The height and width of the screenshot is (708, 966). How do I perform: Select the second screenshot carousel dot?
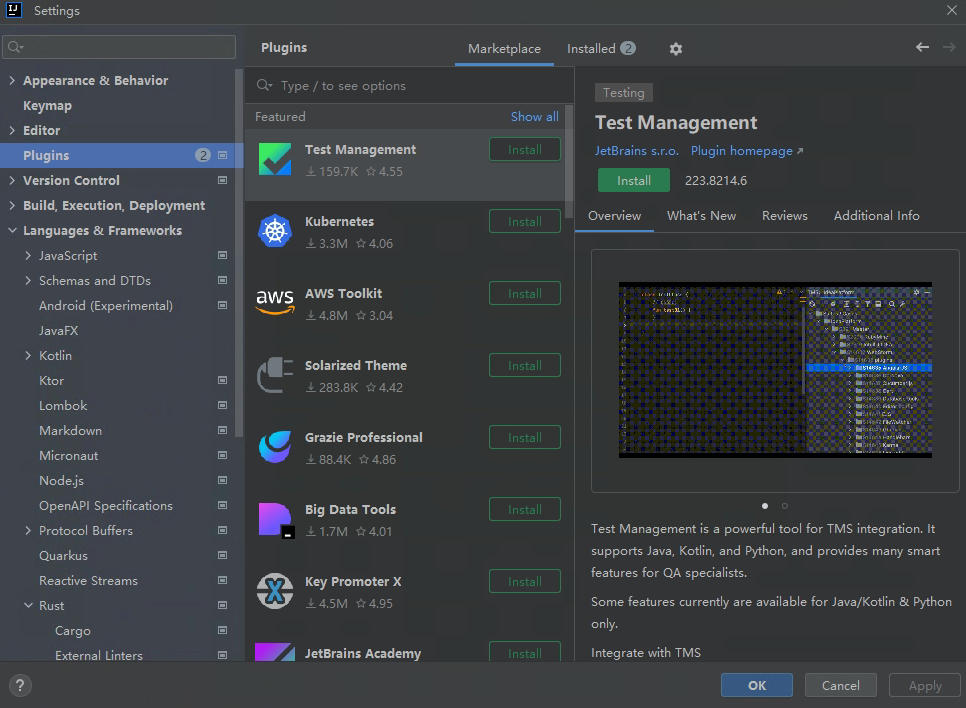click(x=784, y=506)
